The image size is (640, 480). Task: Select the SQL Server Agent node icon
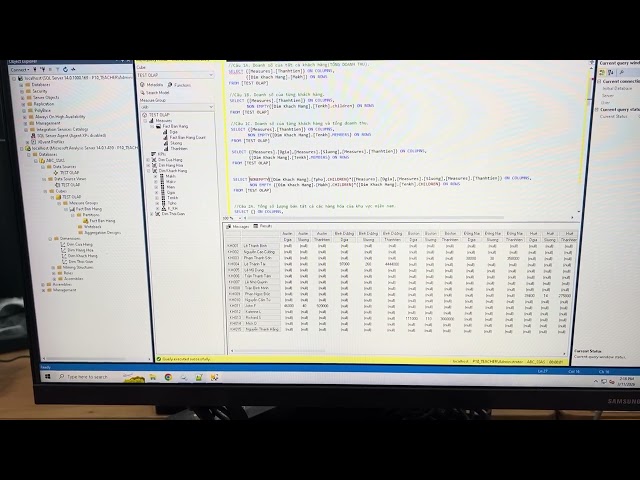(34, 136)
